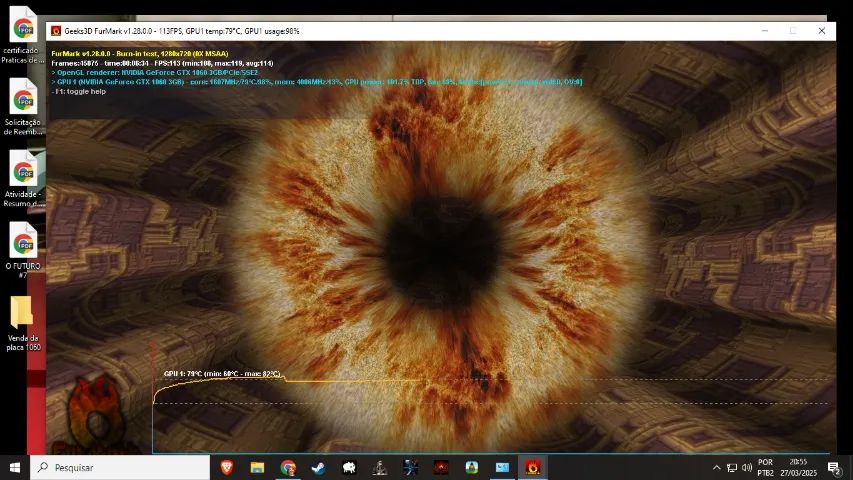Toggle the volume speaker icon in tray
Image resolution: width=853 pixels, height=480 pixels.
click(746, 467)
